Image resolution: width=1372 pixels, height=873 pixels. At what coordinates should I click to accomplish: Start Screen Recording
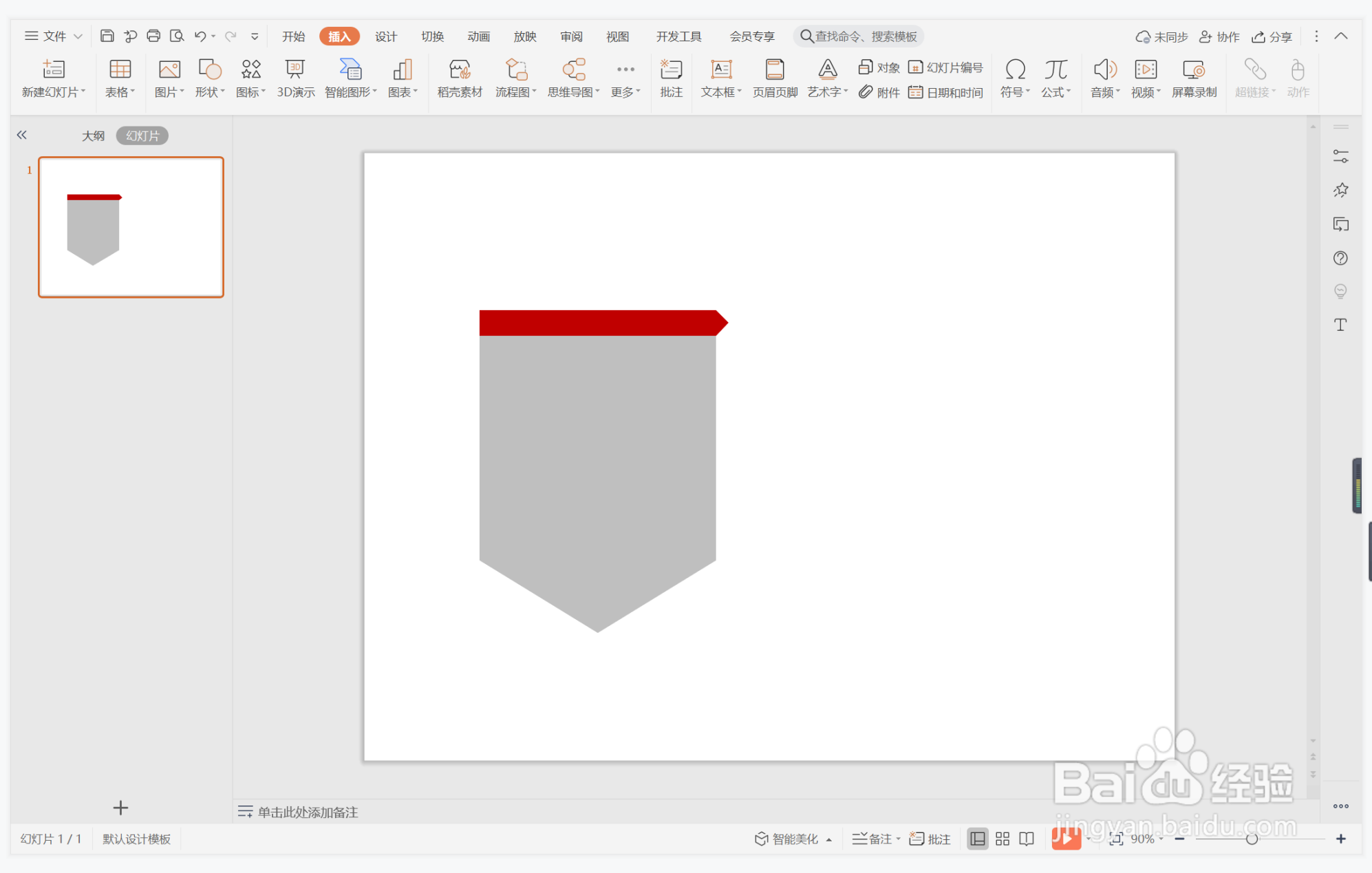[1194, 78]
